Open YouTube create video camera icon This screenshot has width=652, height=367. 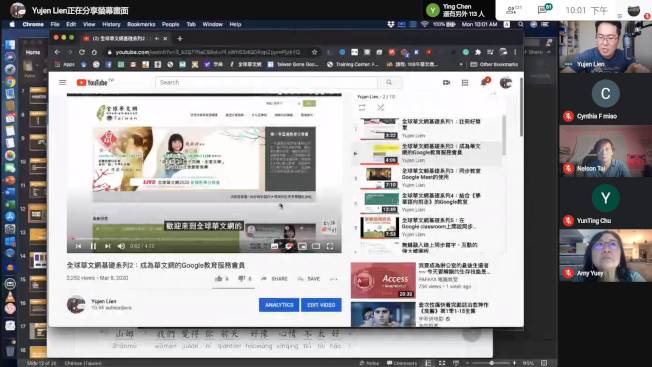[446, 83]
